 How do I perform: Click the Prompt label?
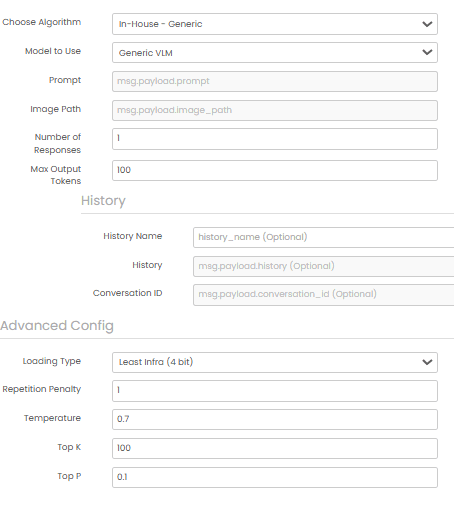tap(65, 80)
